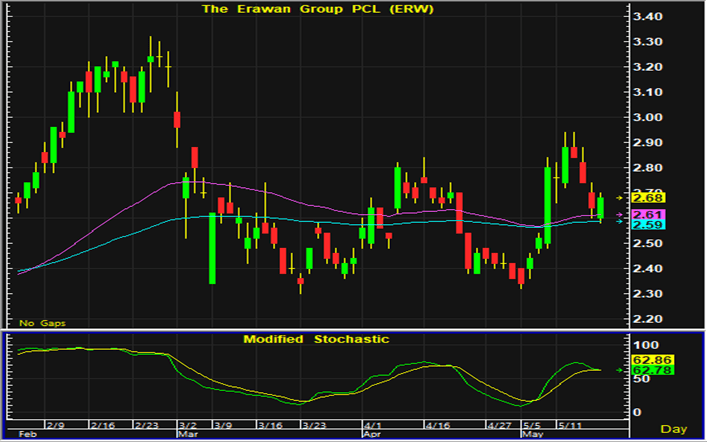Image resolution: width=707 pixels, height=442 pixels.
Task: Click the green arrow marker beside stochastic values
Action: click(621, 370)
